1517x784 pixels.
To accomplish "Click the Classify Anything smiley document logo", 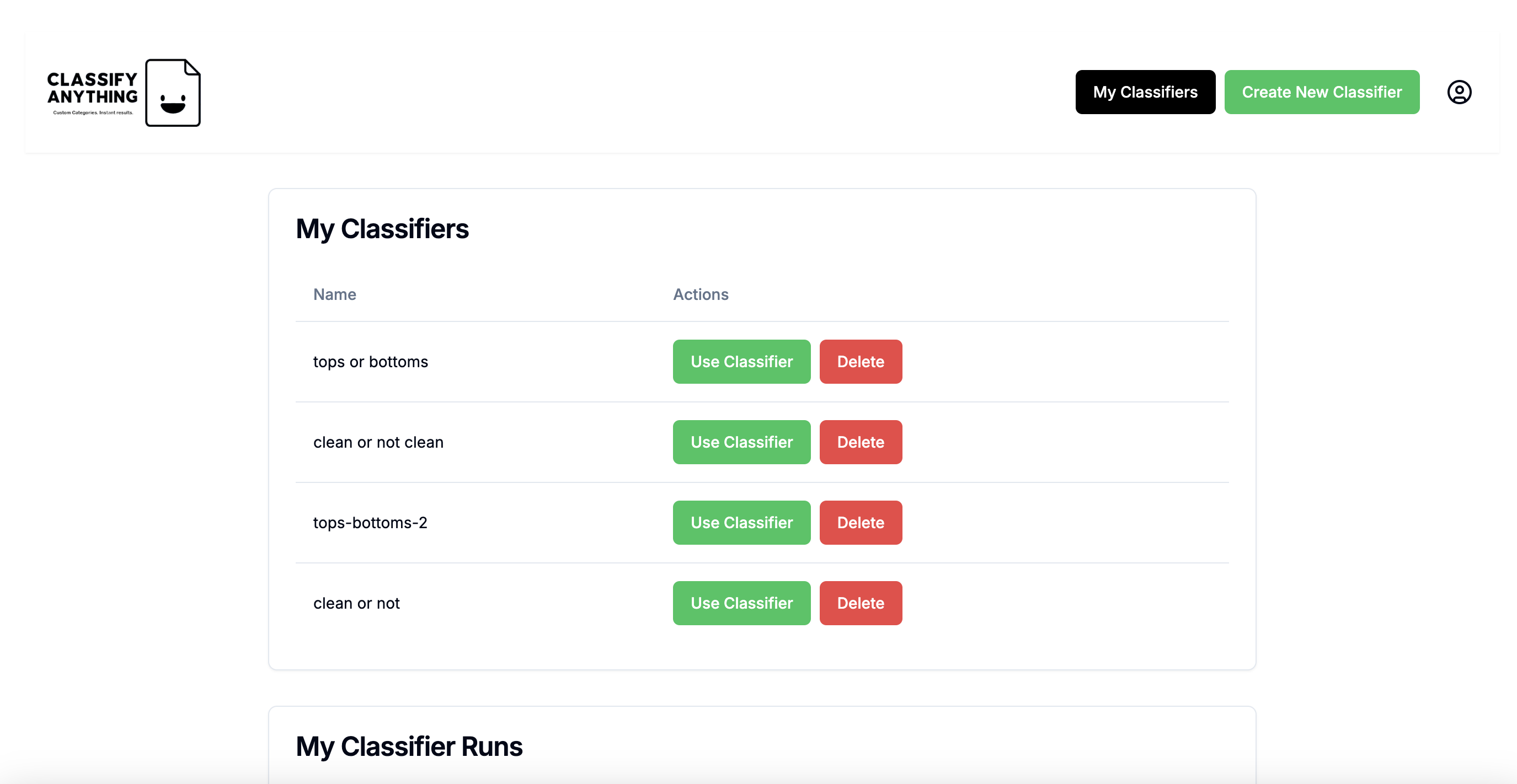I will tap(173, 93).
